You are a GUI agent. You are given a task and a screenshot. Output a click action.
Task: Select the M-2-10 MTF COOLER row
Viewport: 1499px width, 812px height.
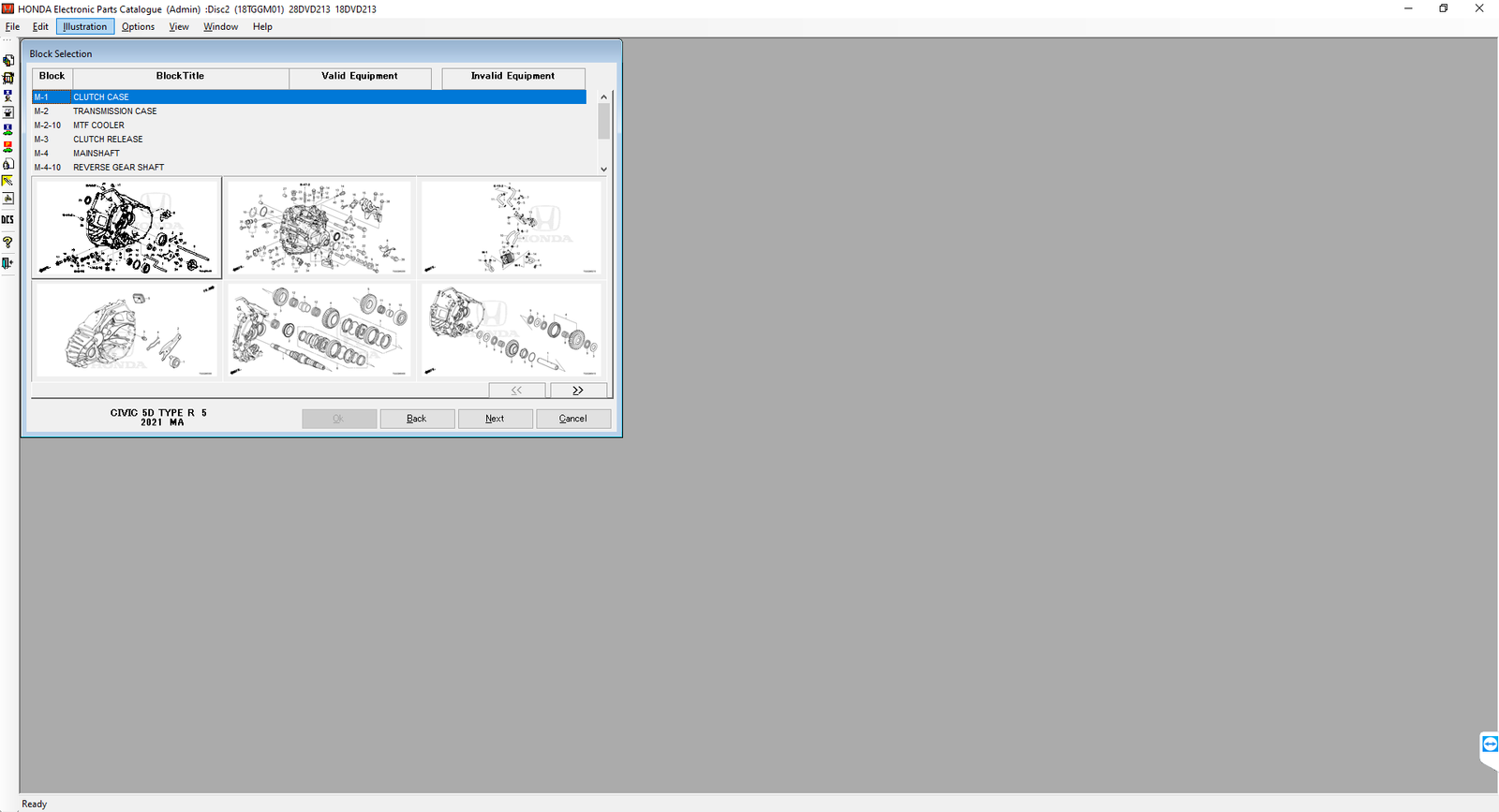pos(309,125)
